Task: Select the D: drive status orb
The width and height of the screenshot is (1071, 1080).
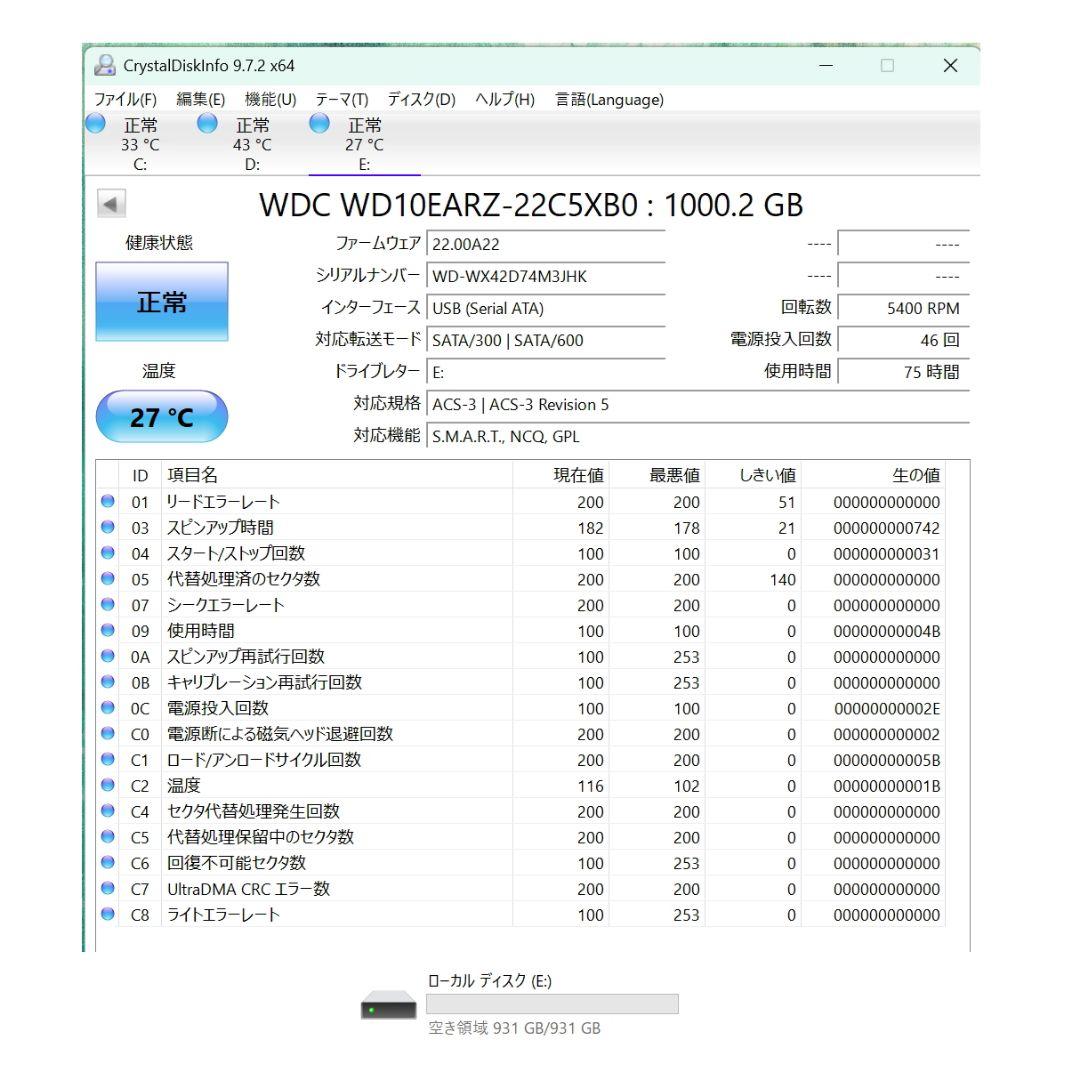Action: coord(207,124)
